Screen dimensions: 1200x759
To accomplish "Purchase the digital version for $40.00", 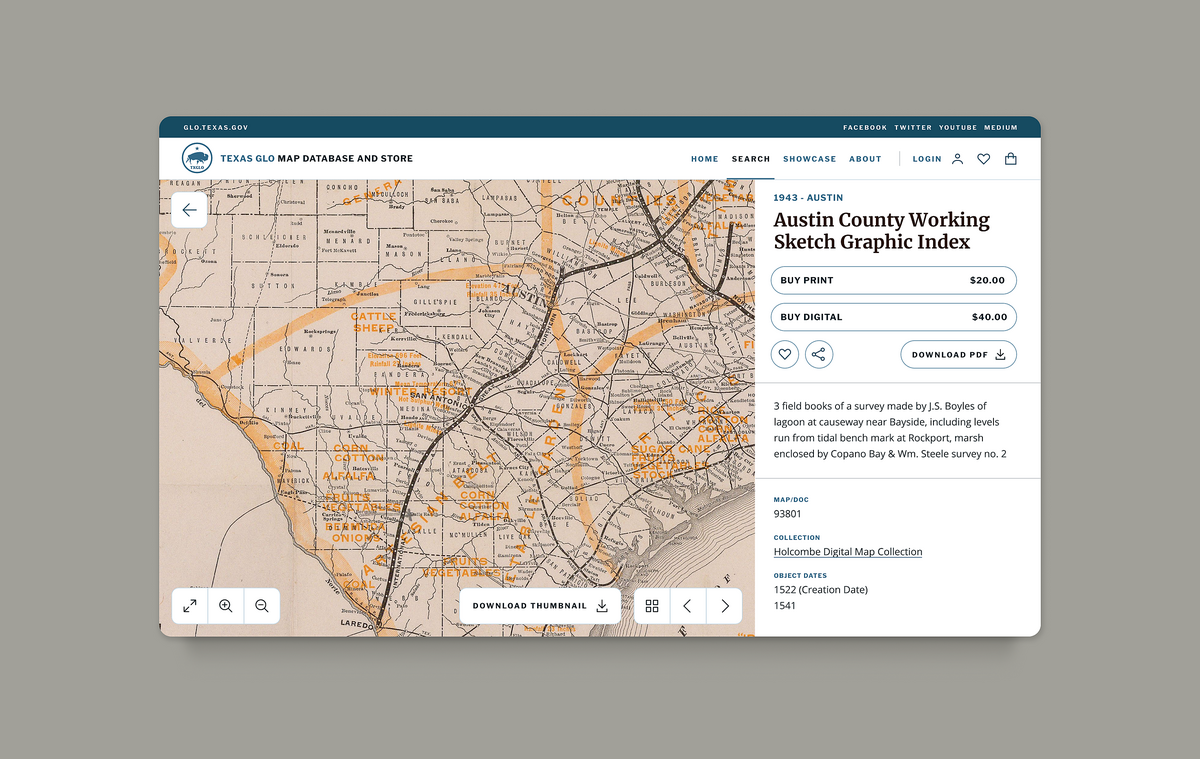I will click(893, 316).
